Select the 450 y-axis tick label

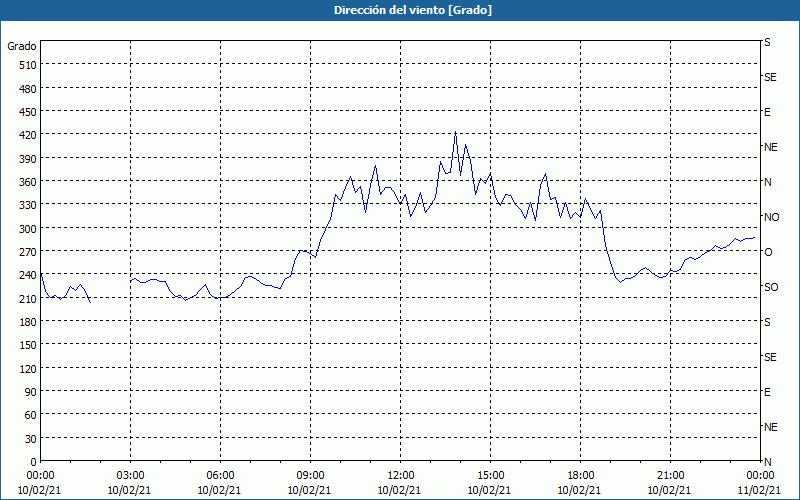[28, 112]
